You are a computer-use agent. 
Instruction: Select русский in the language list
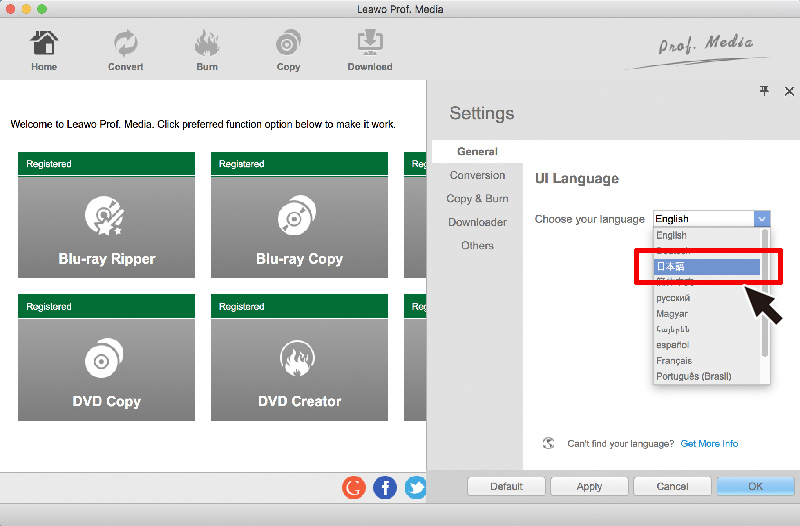pos(707,298)
